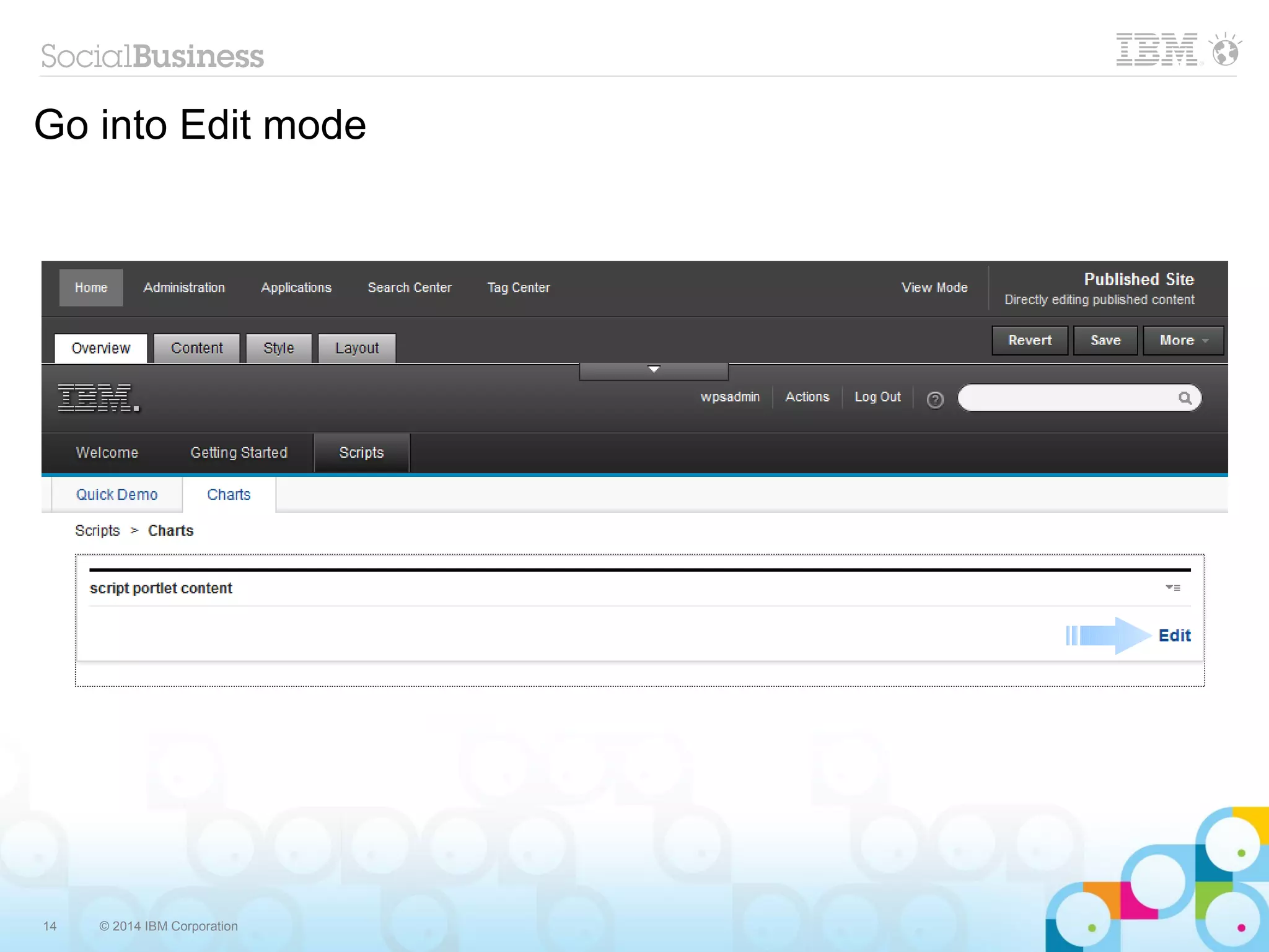Open the script portlet content menu icon
This screenshot has height=952, width=1269.
[x=1172, y=587]
